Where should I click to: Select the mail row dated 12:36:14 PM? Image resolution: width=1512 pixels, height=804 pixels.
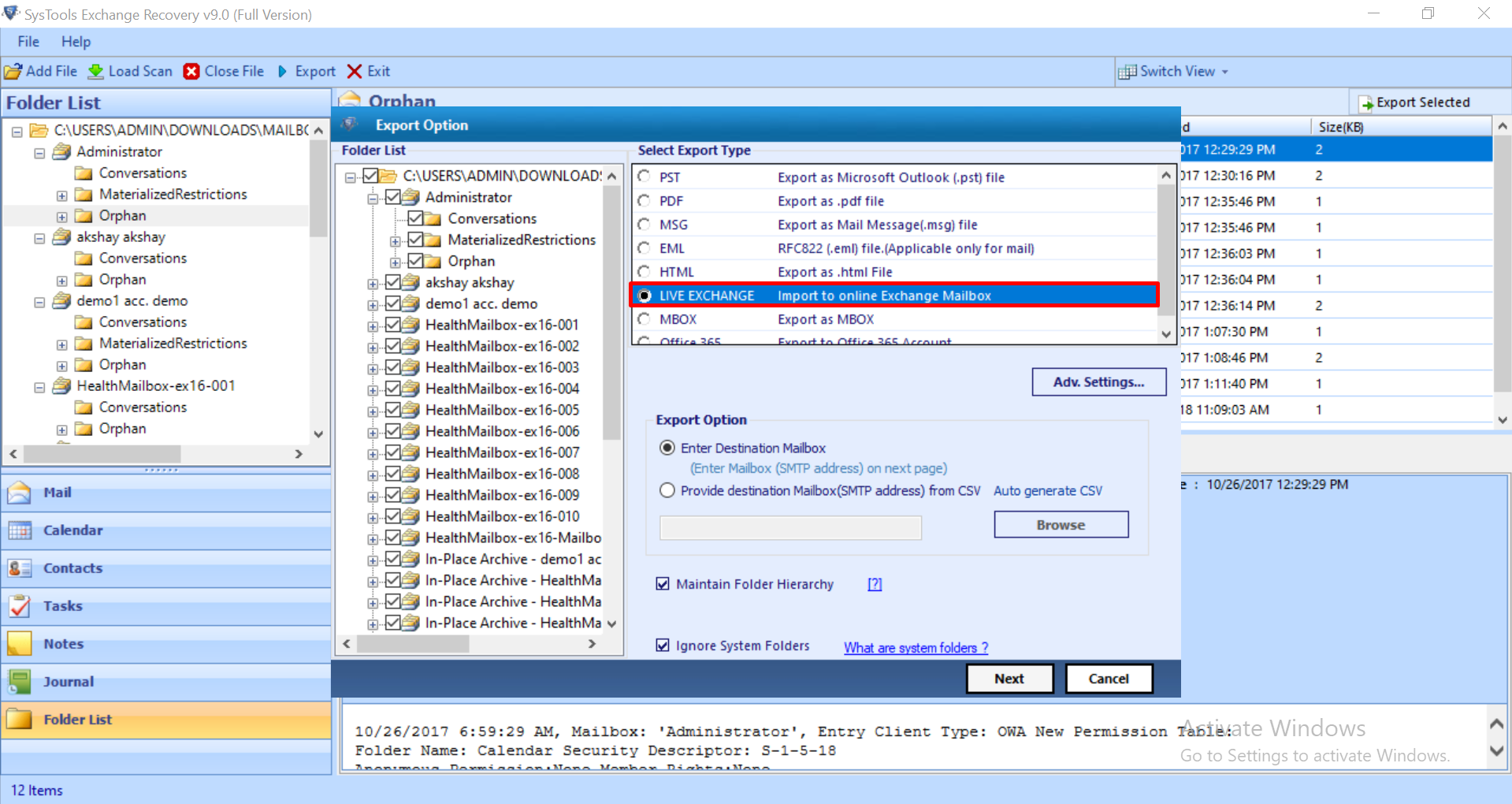tap(1336, 306)
